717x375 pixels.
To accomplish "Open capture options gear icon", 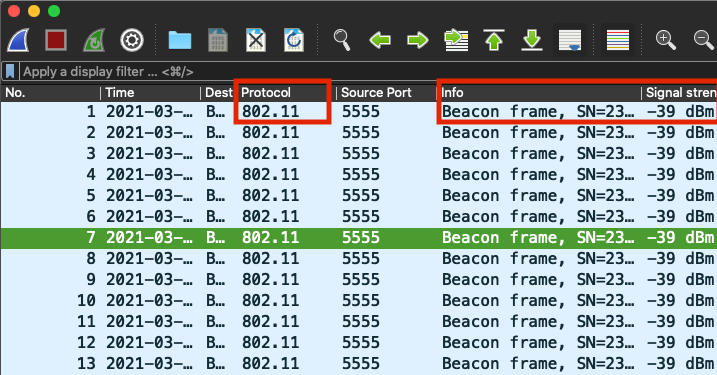I will tap(132, 40).
